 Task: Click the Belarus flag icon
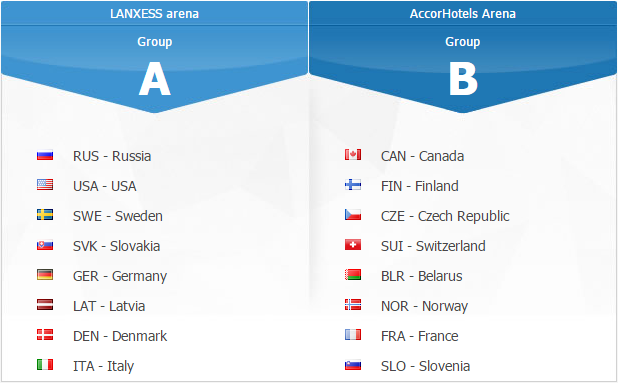(x=353, y=275)
